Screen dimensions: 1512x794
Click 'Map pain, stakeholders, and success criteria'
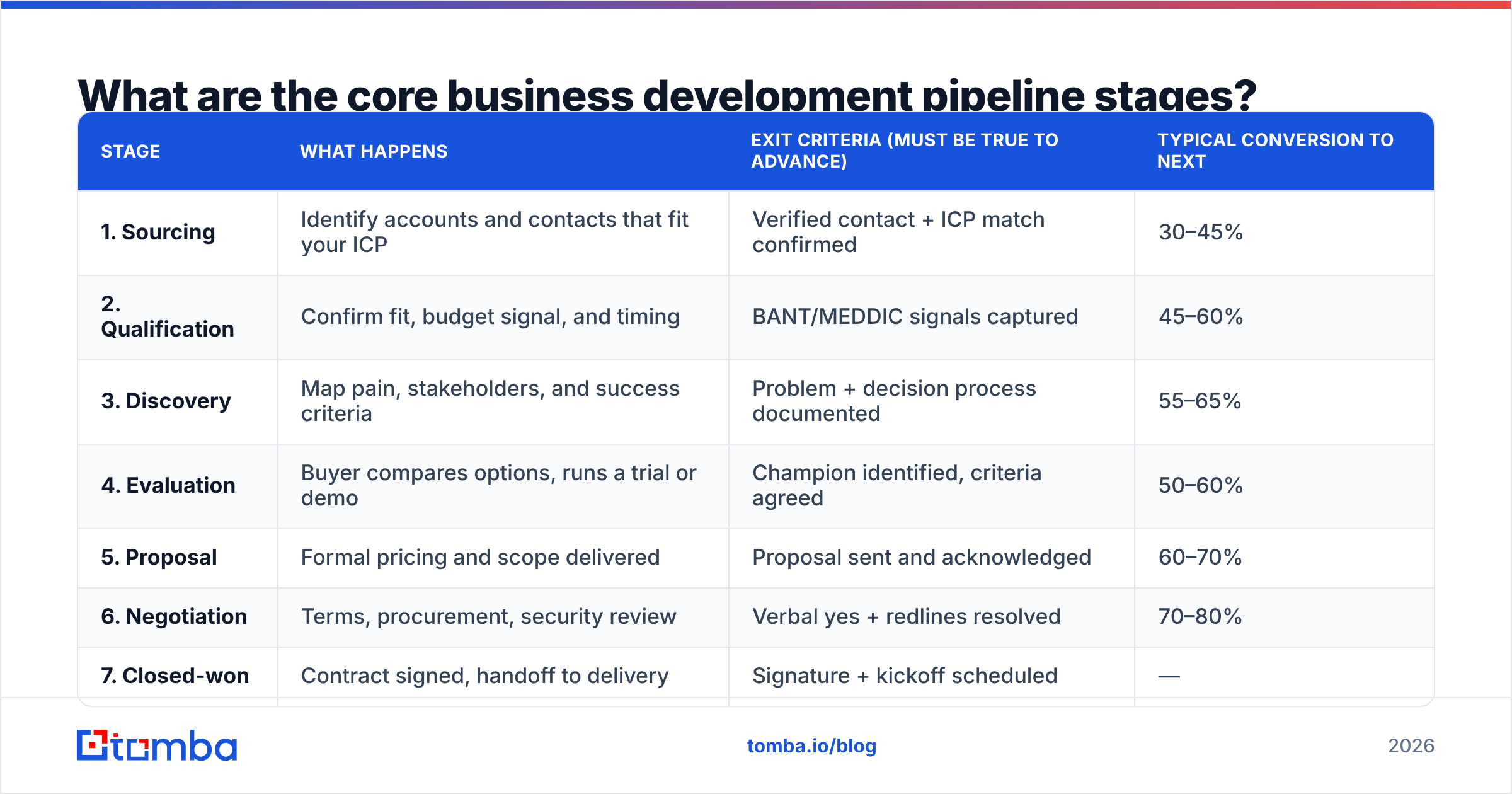pos(490,401)
